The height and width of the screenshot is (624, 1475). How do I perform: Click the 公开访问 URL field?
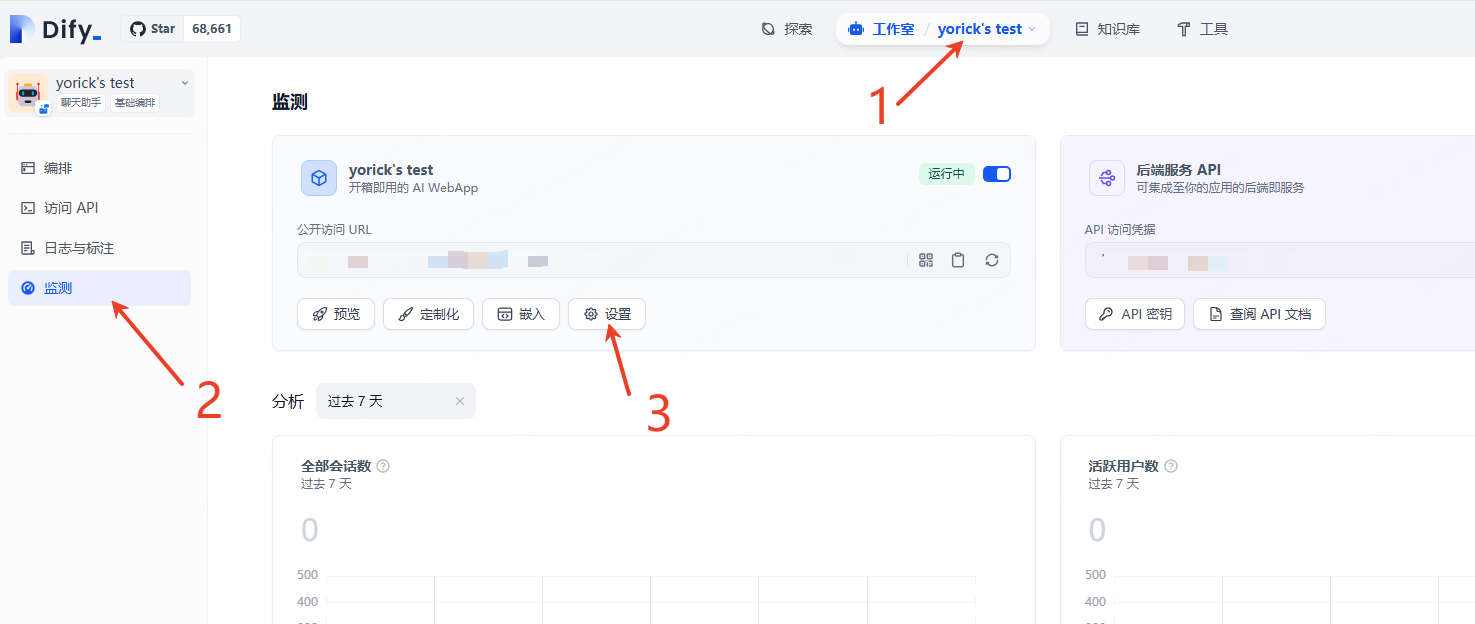[654, 260]
